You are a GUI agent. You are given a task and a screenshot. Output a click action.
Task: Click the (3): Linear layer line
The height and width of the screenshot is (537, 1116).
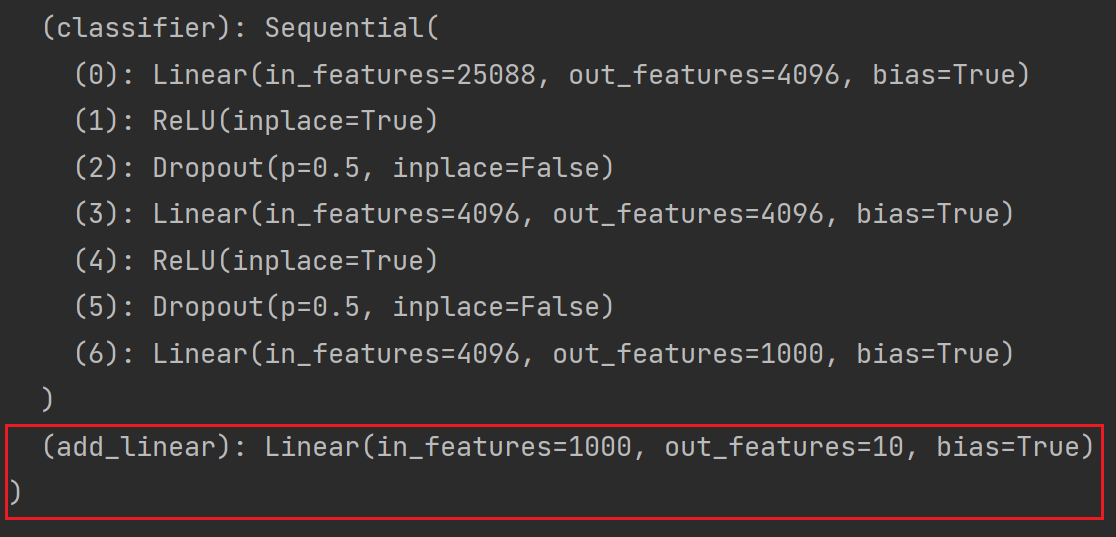pos(543,214)
